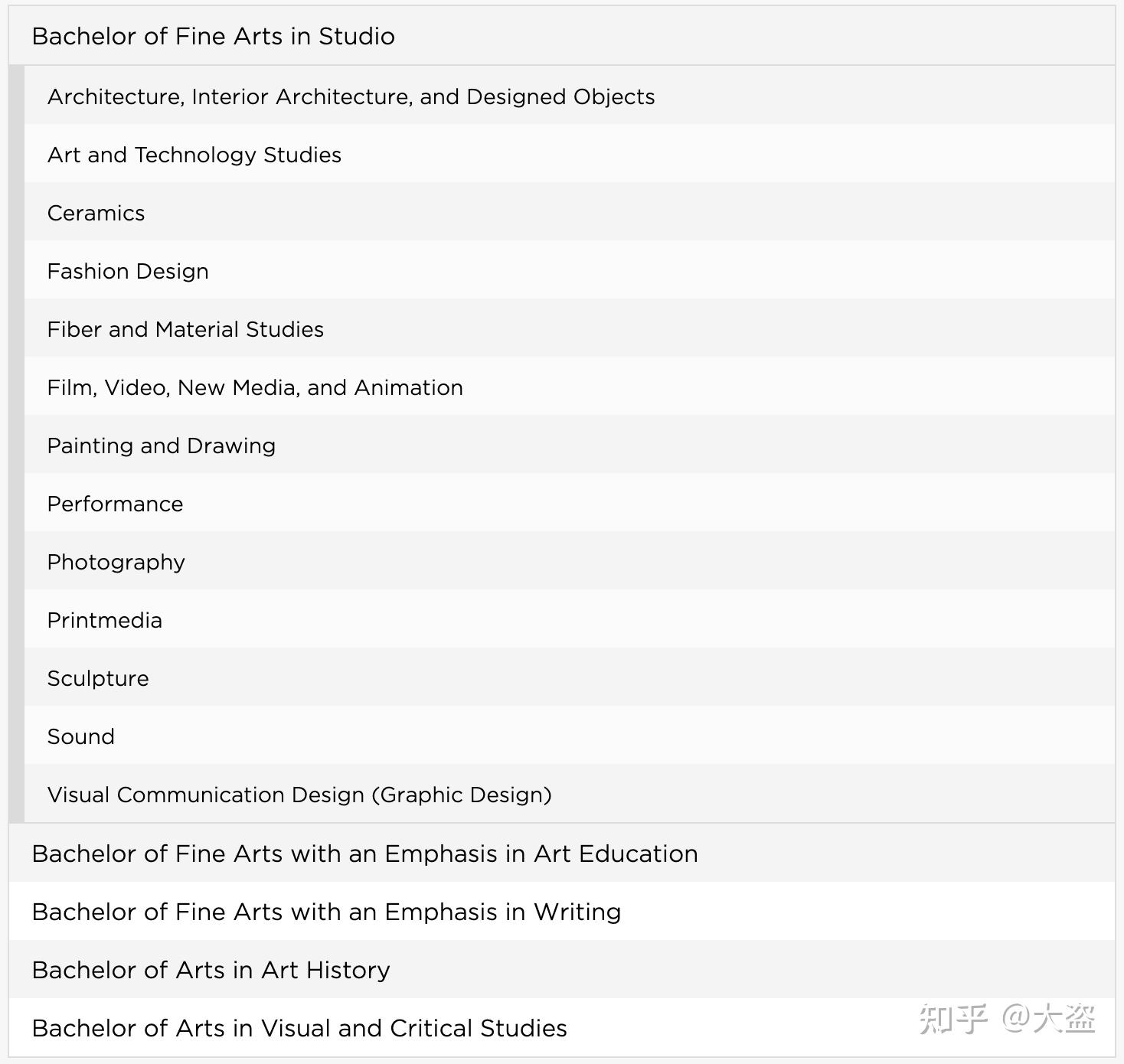Click the gray vertical bar beside the studio list
The width and height of the screenshot is (1124, 1064).
17,444
